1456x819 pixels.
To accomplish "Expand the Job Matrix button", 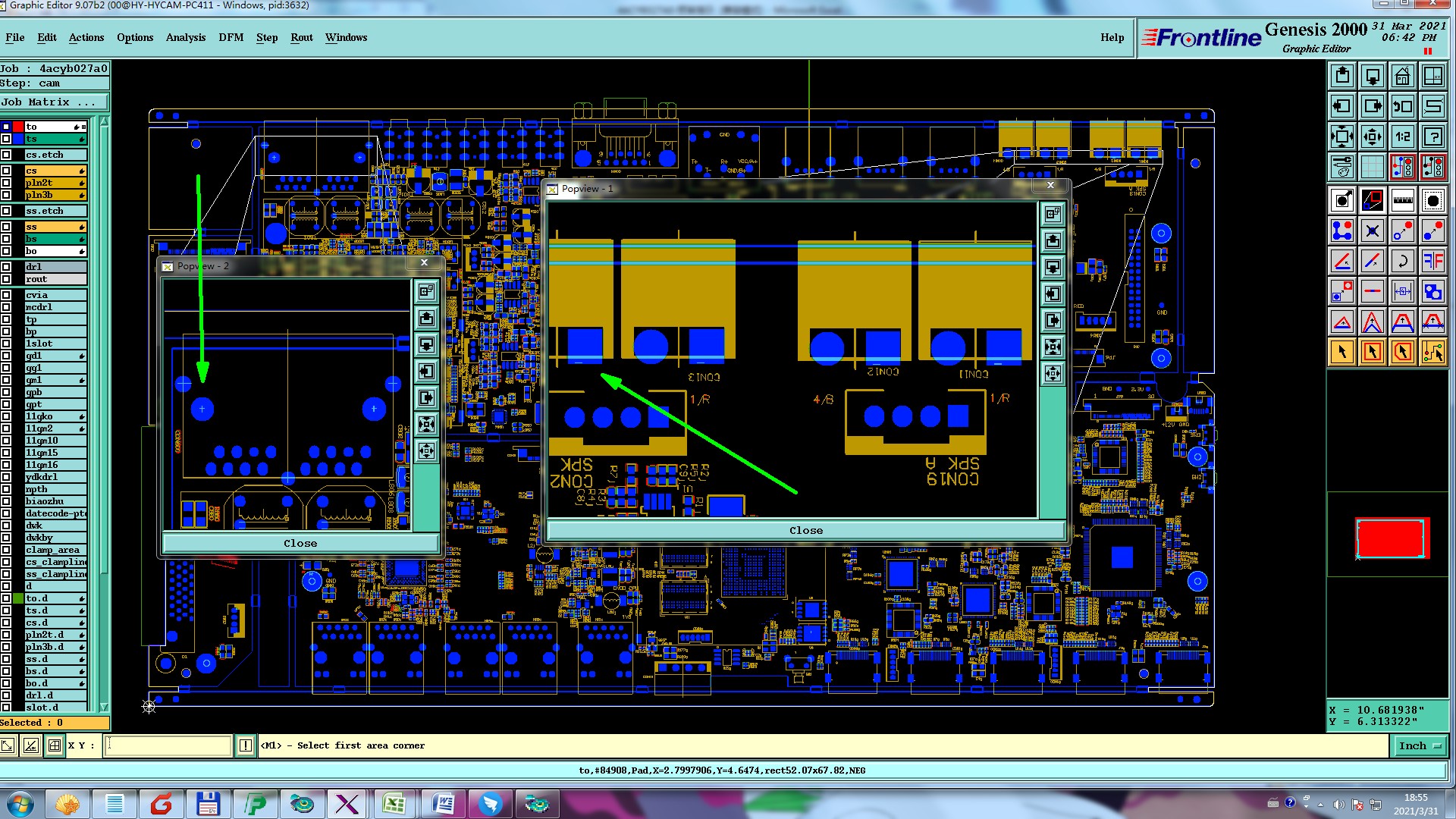I will tap(53, 102).
